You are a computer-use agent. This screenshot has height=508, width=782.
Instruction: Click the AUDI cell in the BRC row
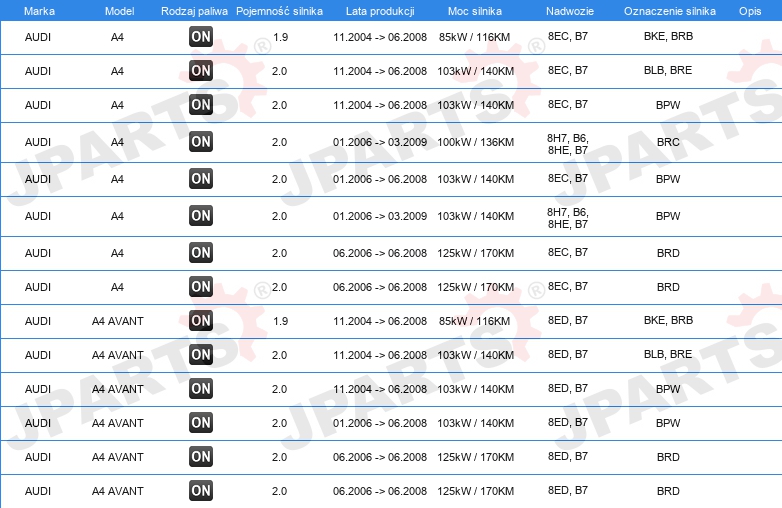pyautogui.click(x=38, y=142)
